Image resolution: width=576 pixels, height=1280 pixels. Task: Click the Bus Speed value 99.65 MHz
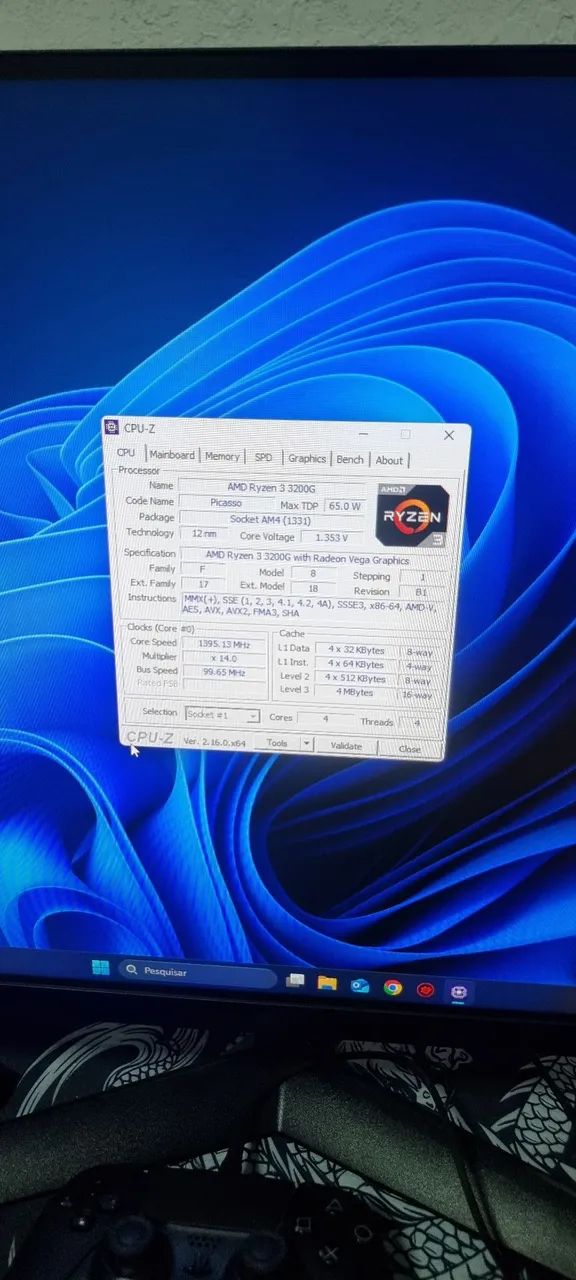coord(224,671)
